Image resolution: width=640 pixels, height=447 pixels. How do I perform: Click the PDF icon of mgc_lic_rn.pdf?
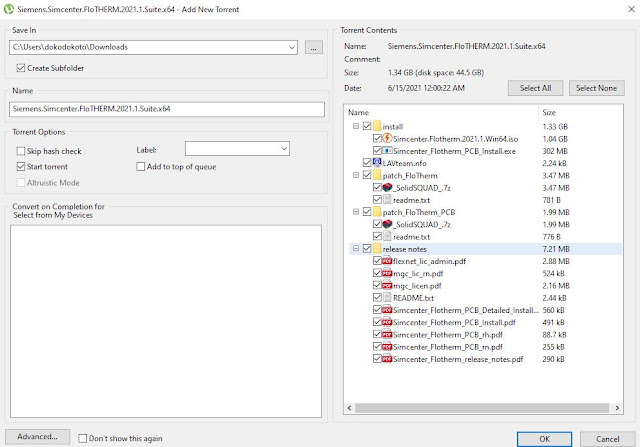(387, 273)
